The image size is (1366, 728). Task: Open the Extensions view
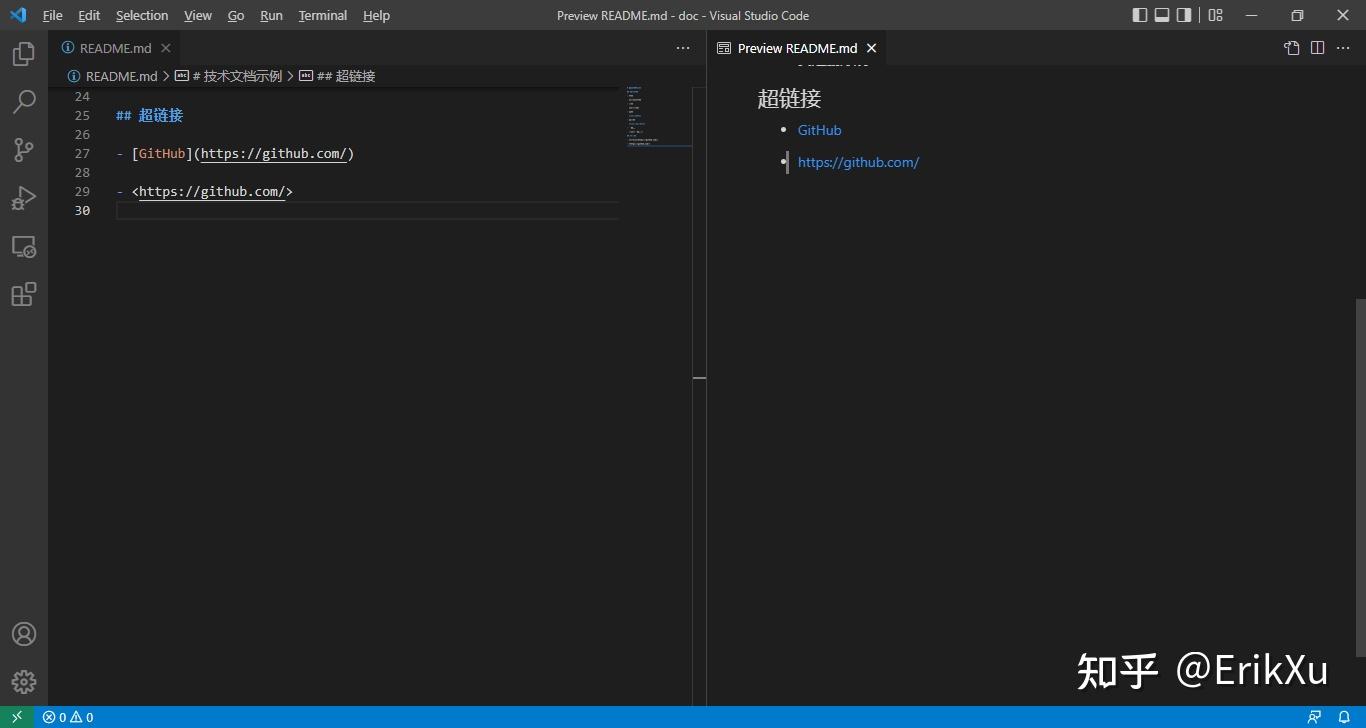coord(24,294)
